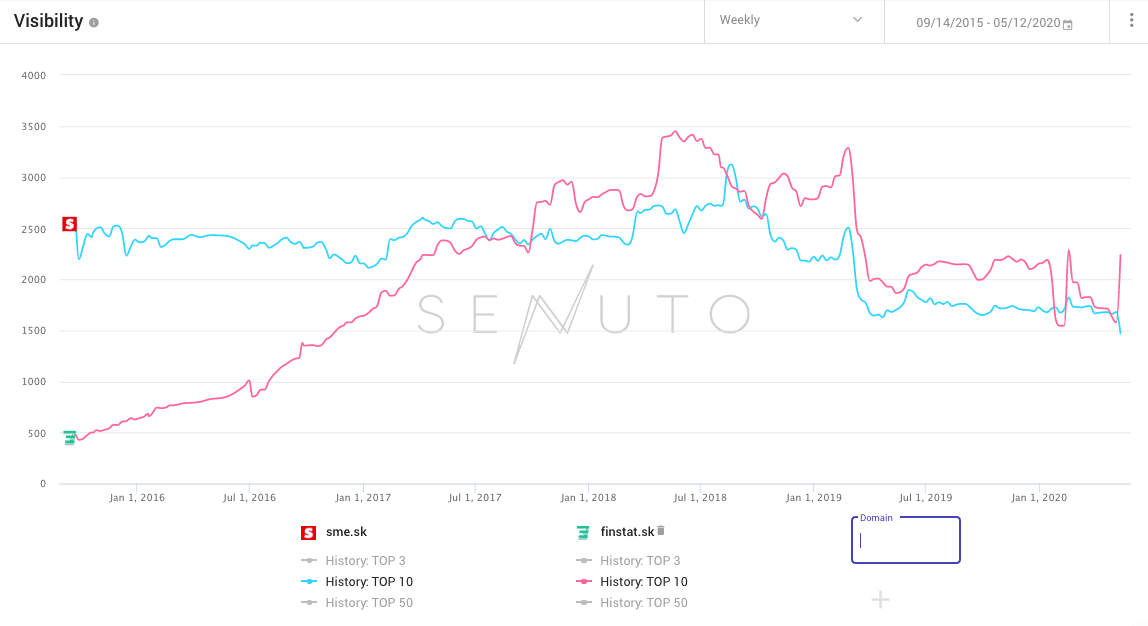Click the green finstat.sk marker on chart
The width and height of the screenshot is (1148, 626).
click(x=69, y=437)
